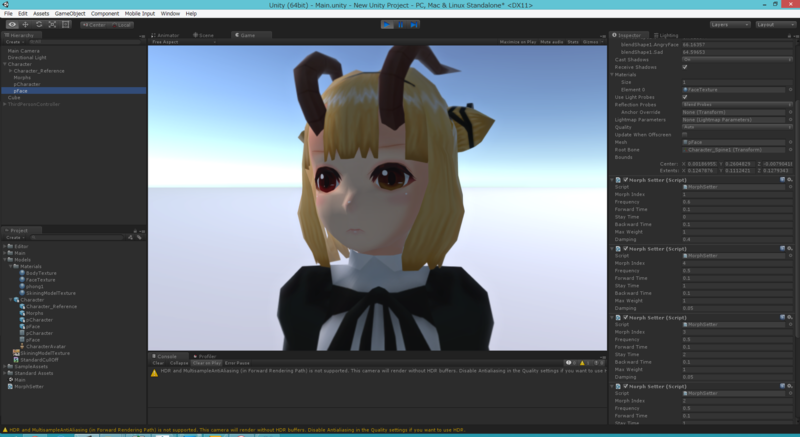Disable Morph Setter with Morph Index 4
The image size is (800, 437).
pos(626,249)
